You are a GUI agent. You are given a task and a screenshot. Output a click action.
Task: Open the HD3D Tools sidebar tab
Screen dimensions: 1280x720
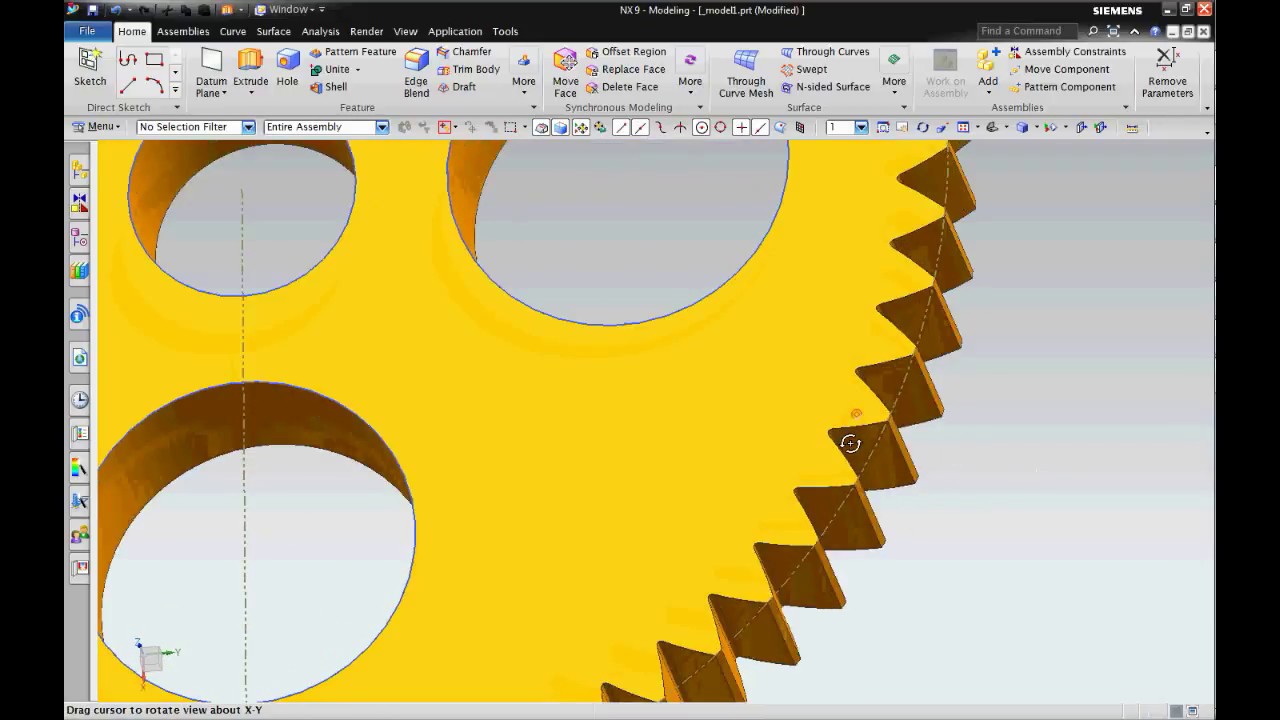(x=79, y=316)
